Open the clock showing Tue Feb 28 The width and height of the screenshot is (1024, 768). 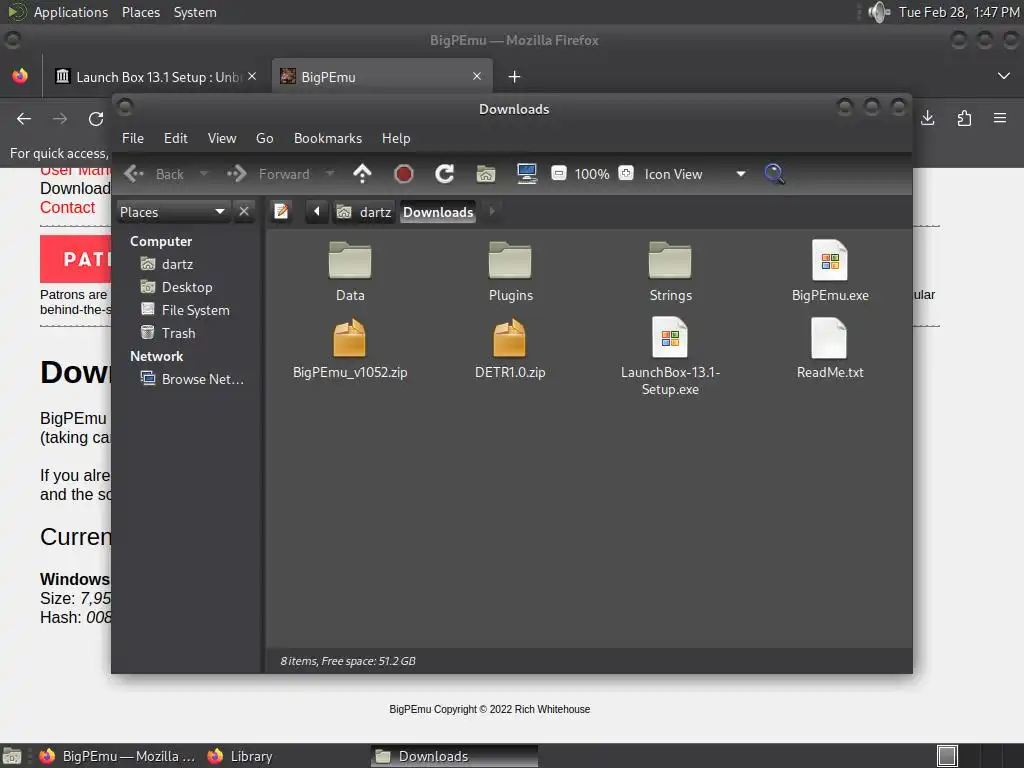tap(959, 12)
